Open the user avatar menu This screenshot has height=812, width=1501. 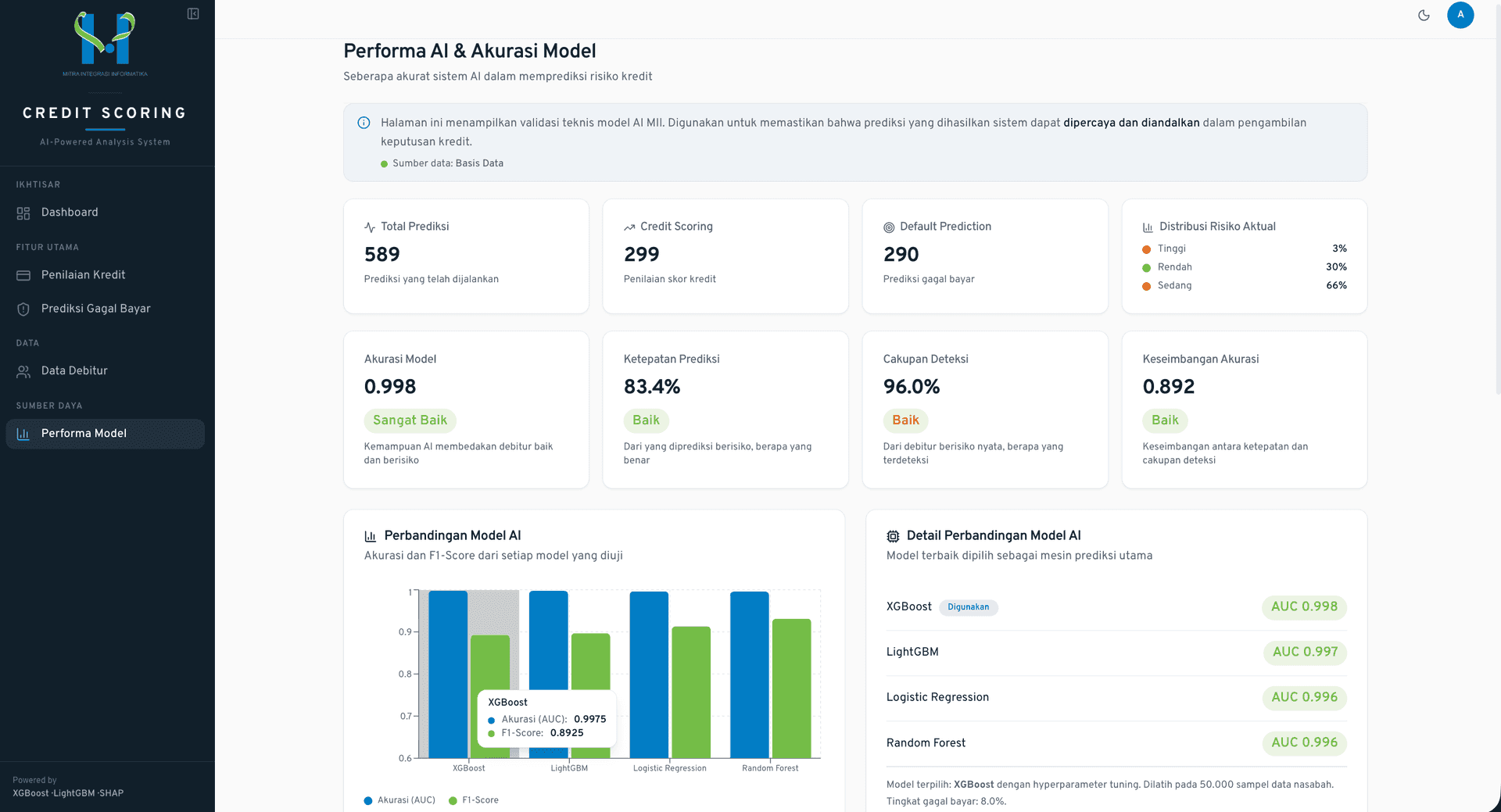[1460, 15]
